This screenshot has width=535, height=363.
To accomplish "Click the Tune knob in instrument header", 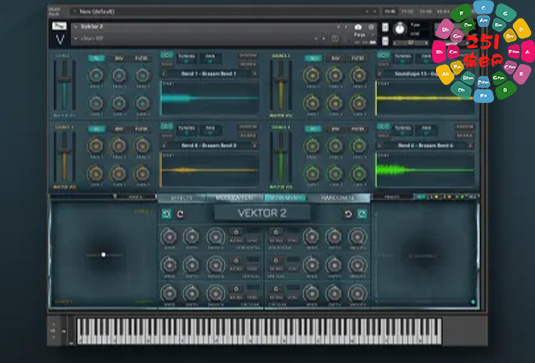I will (400, 29).
